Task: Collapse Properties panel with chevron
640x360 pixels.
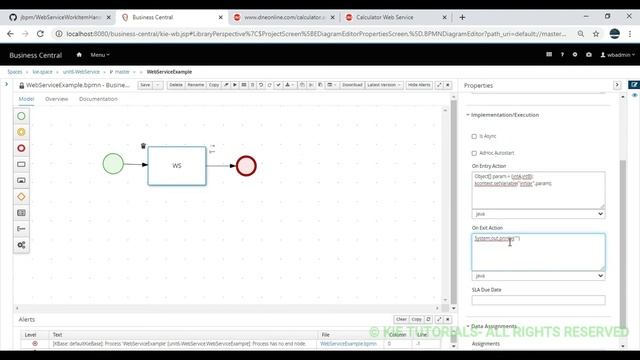Action: click(x=617, y=85)
